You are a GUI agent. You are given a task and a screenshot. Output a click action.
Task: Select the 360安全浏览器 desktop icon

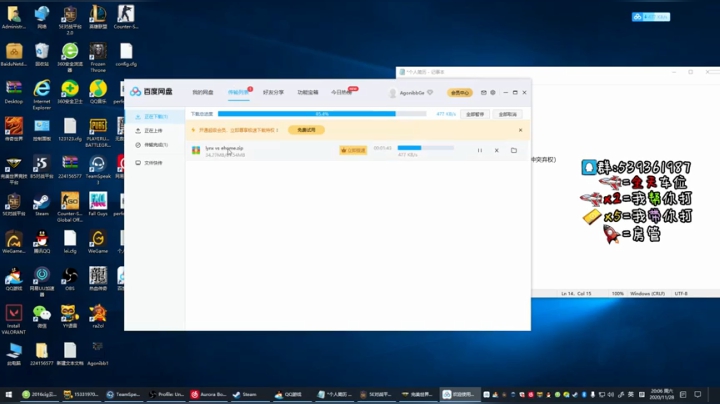coord(70,57)
